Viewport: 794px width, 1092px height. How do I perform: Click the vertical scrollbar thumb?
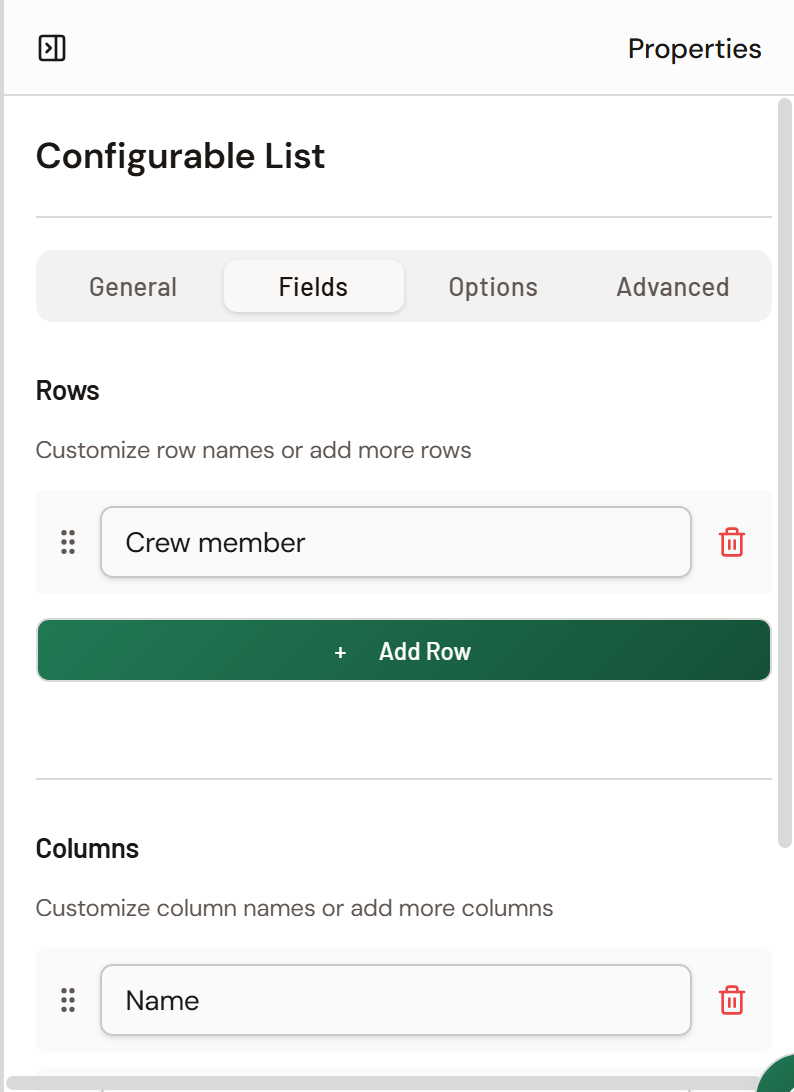785,473
